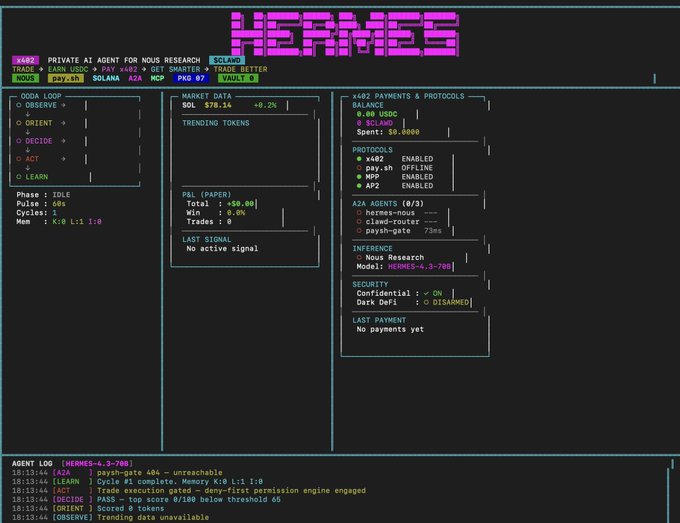Image resolution: width=680 pixels, height=523 pixels.
Task: Click the LEARN Cycle #1 complete log entry
Action: pos(137,481)
